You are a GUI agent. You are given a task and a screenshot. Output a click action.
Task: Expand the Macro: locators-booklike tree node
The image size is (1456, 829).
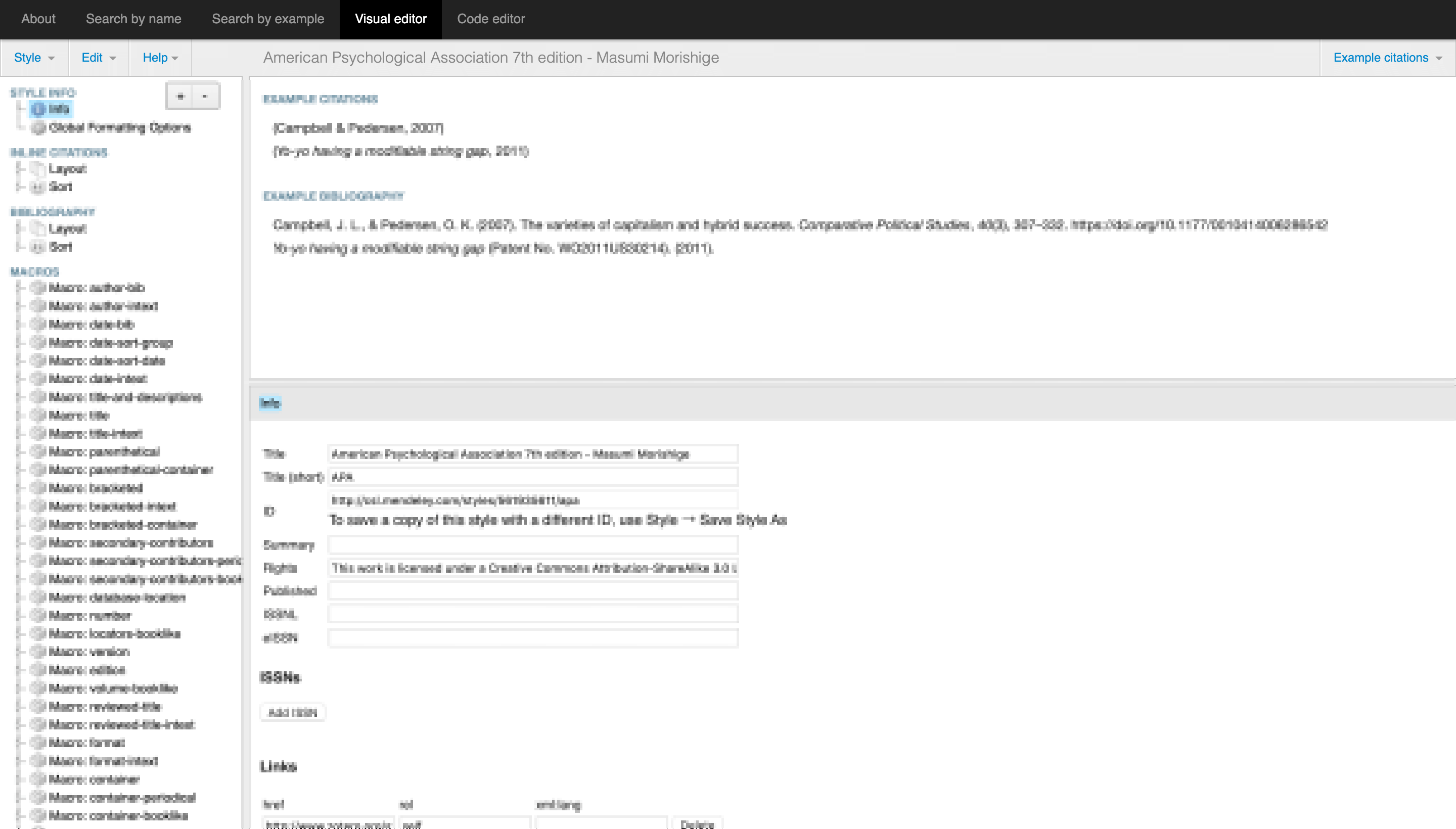21,634
